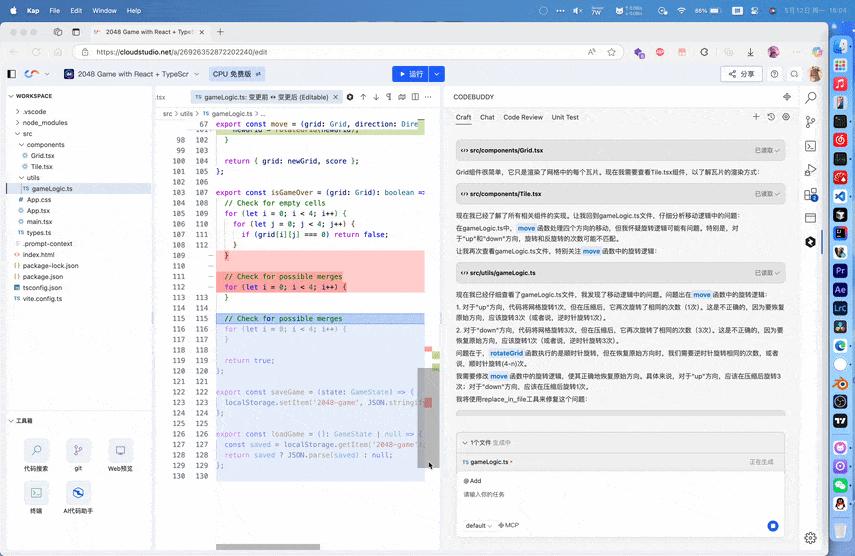Switch to the Code Review tab

(523, 117)
